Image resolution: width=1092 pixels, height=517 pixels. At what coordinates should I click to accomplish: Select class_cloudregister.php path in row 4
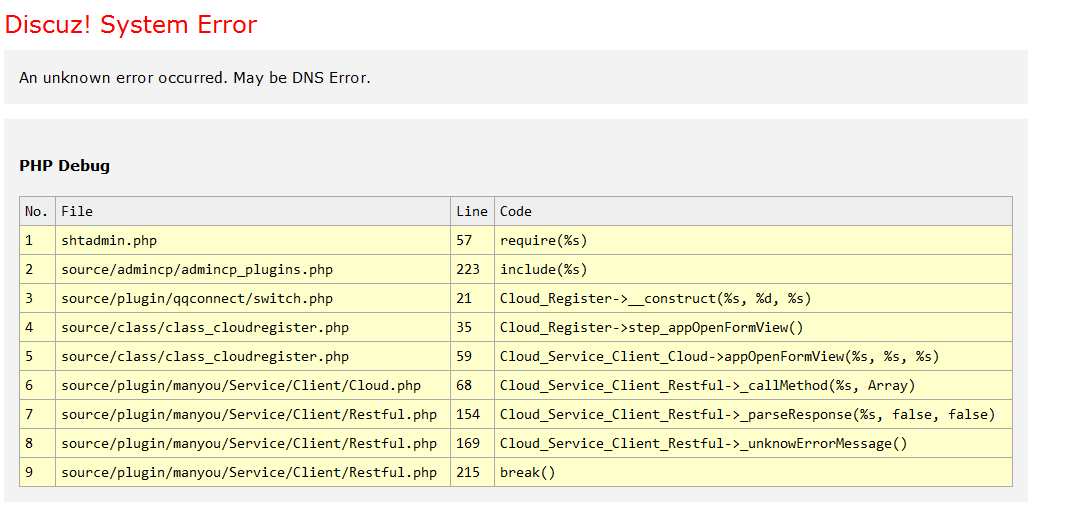[205, 327]
